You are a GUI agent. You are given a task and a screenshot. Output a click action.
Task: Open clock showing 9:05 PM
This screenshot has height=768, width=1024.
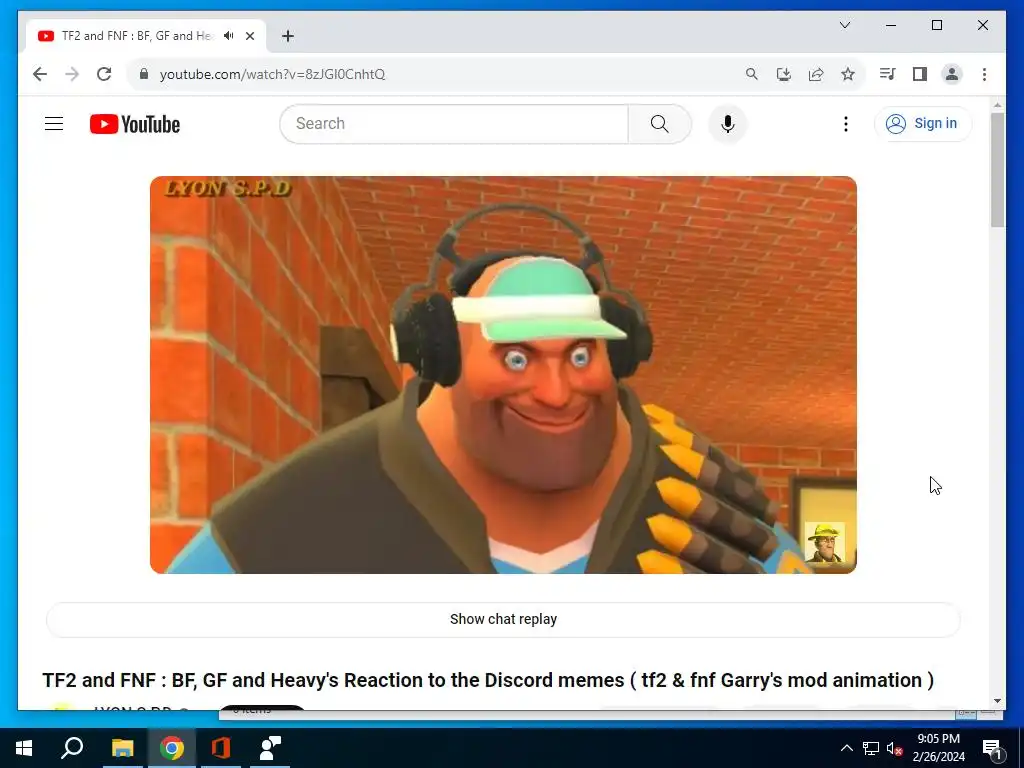pos(938,748)
